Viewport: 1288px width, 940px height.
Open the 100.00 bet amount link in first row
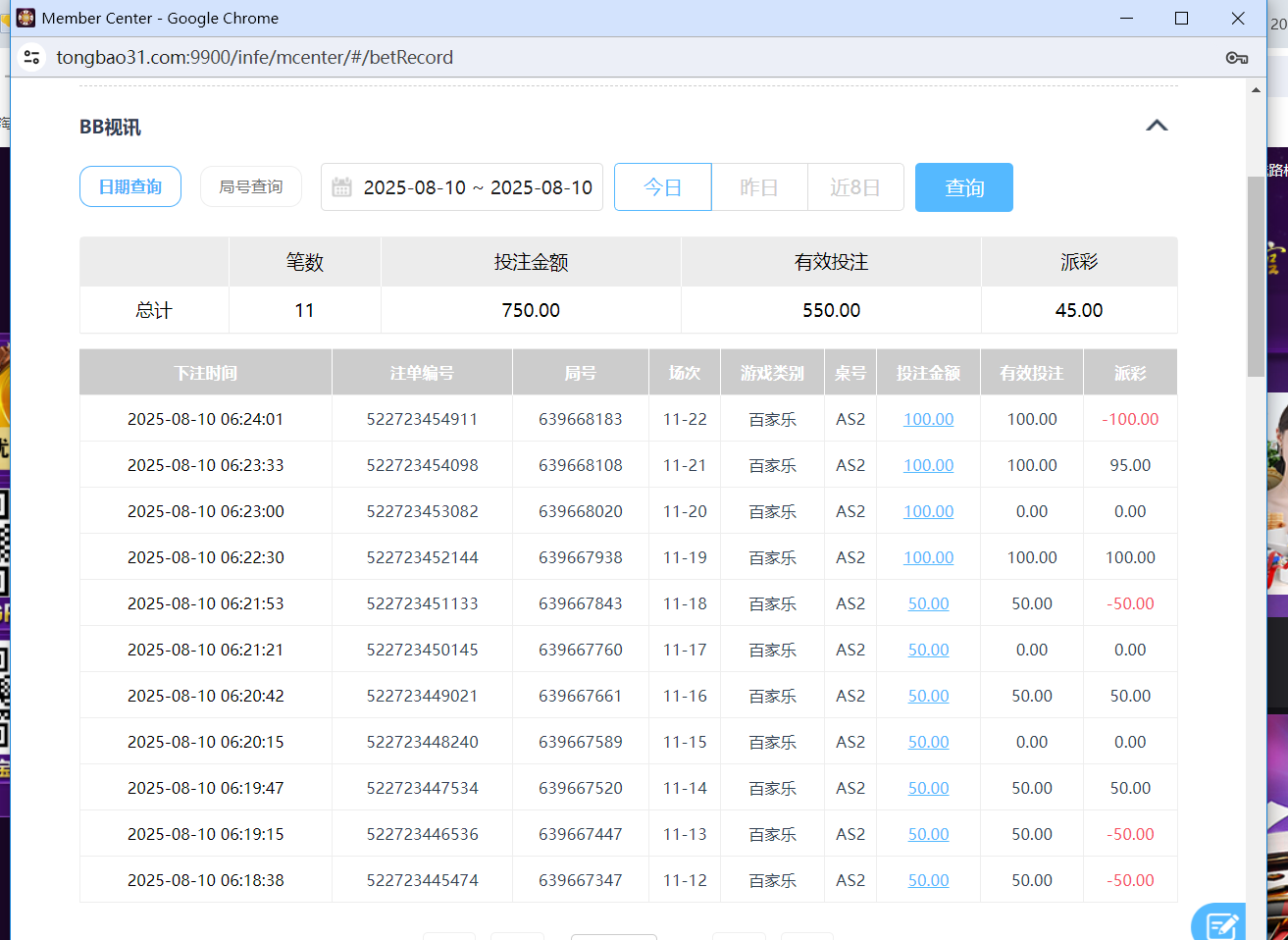point(928,418)
